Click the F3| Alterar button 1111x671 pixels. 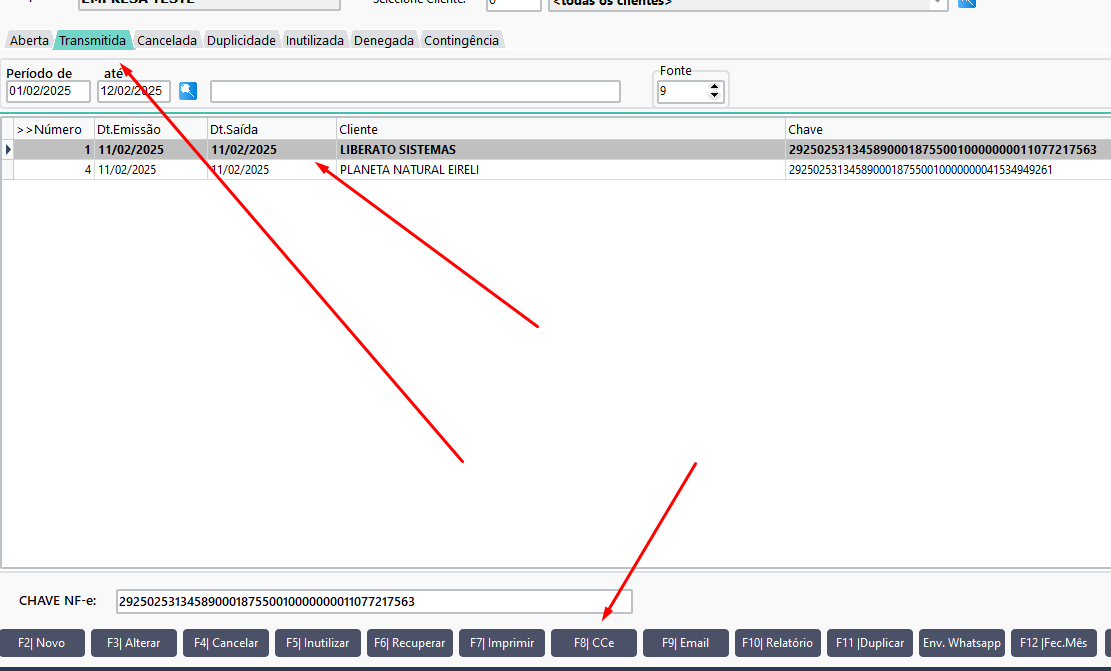(x=134, y=643)
